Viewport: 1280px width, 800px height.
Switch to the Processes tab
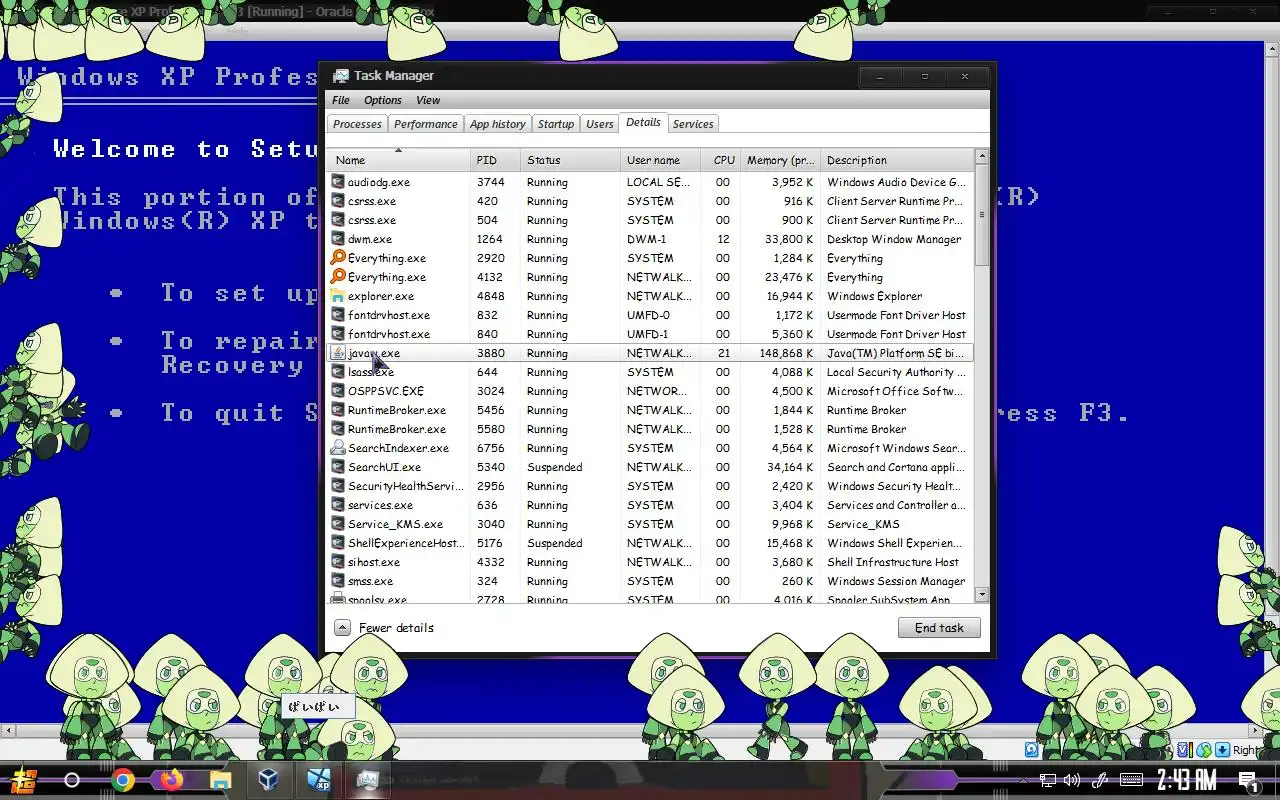pyautogui.click(x=357, y=124)
